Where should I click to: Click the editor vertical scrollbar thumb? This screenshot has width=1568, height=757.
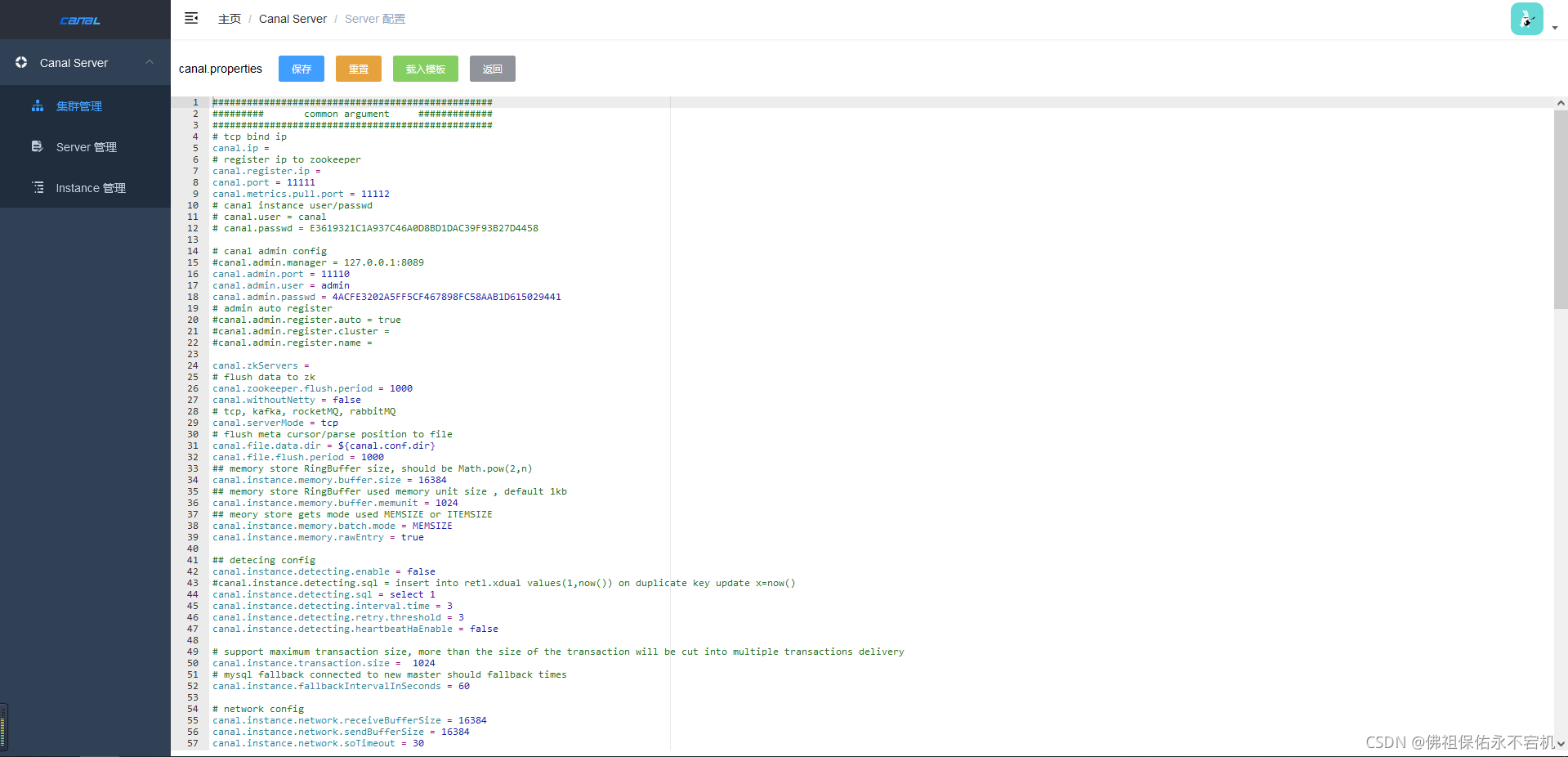1561,209
